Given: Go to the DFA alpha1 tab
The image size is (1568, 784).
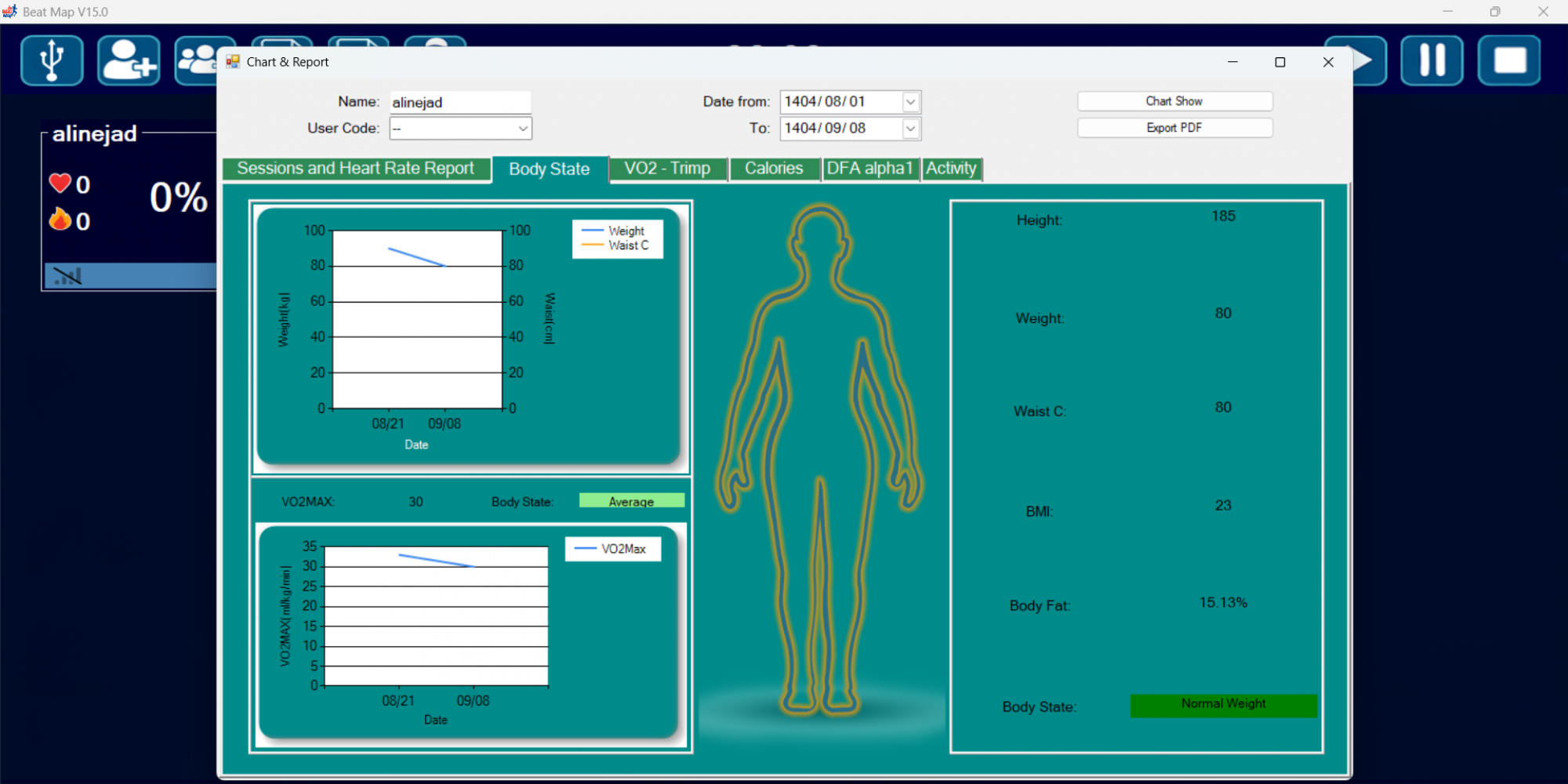Looking at the screenshot, I should [x=869, y=169].
